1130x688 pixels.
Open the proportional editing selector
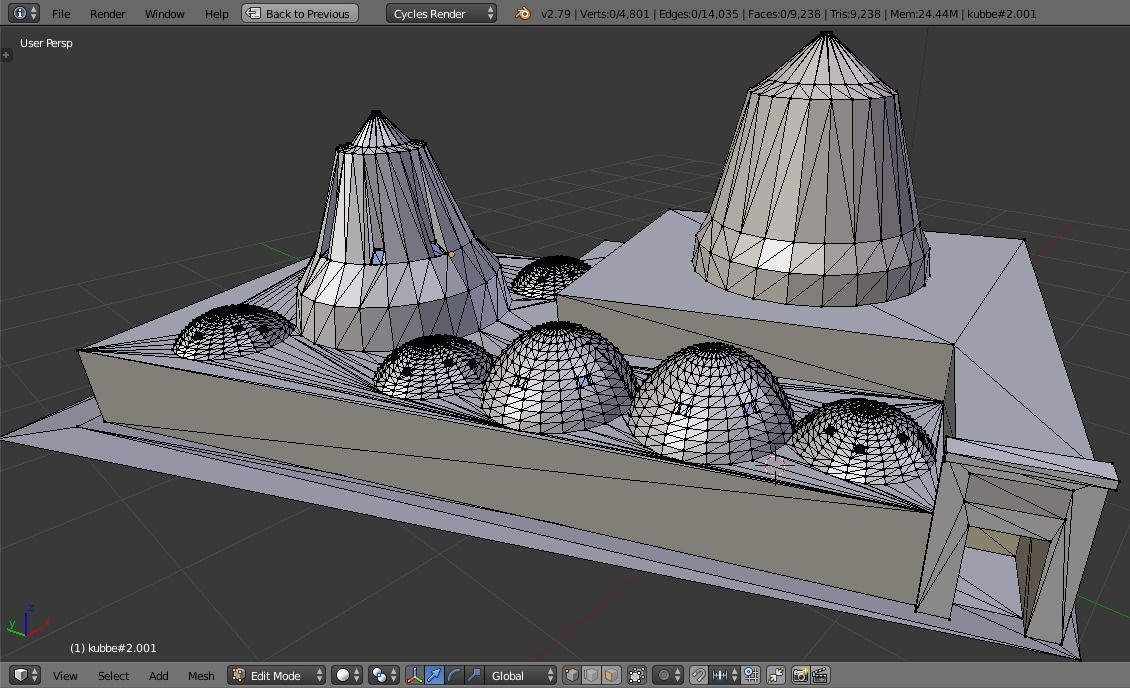pos(668,675)
